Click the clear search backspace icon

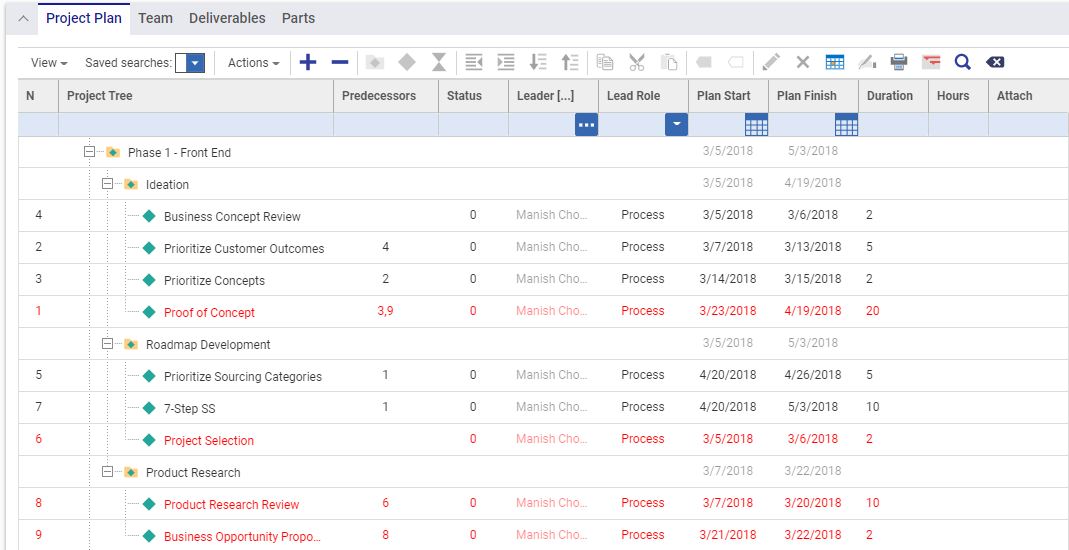click(995, 63)
